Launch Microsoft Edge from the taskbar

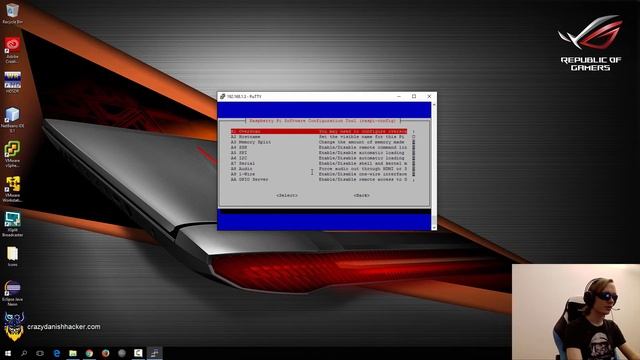tap(57, 353)
